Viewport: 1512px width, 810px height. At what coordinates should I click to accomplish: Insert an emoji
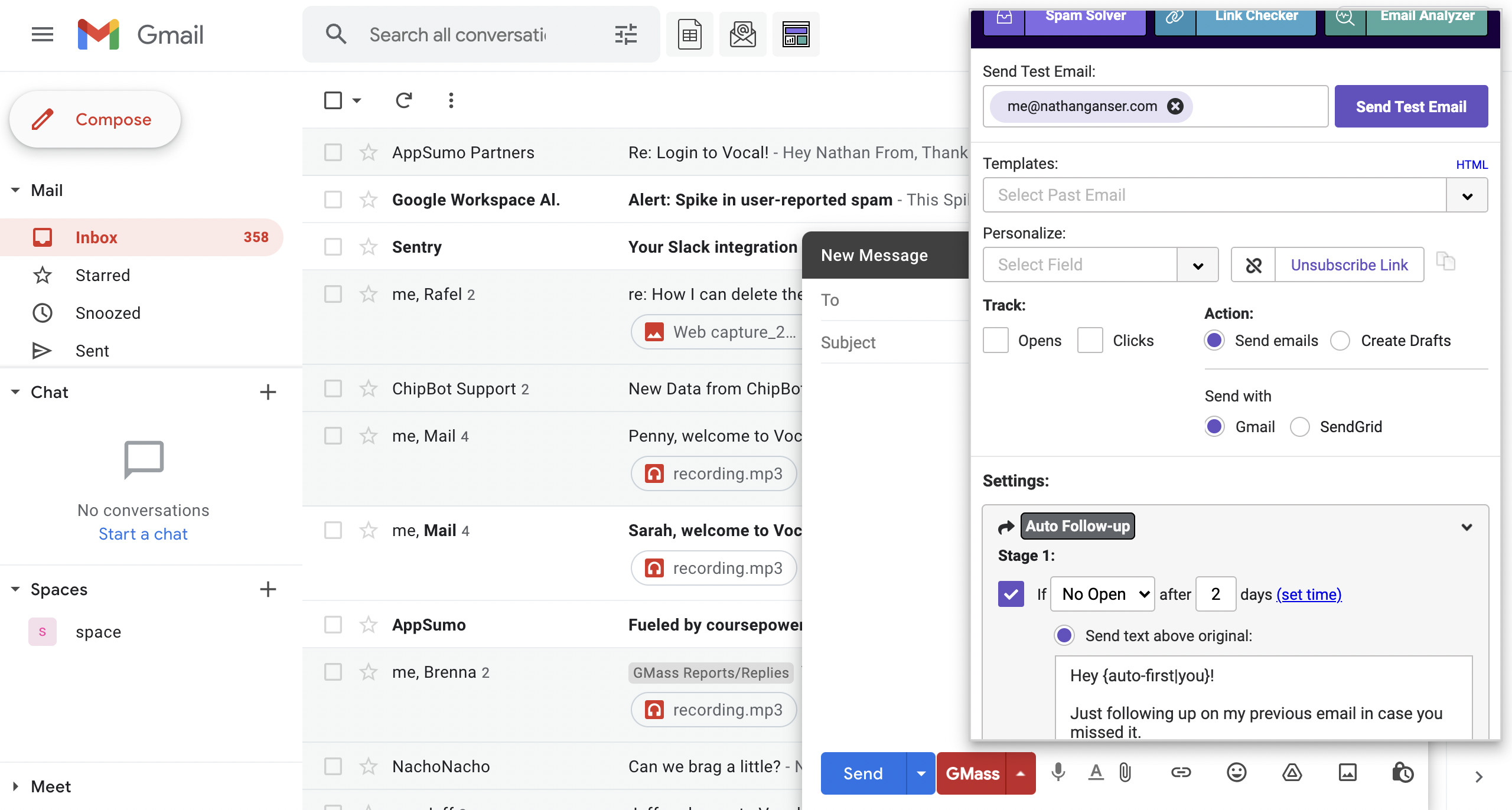(1236, 772)
